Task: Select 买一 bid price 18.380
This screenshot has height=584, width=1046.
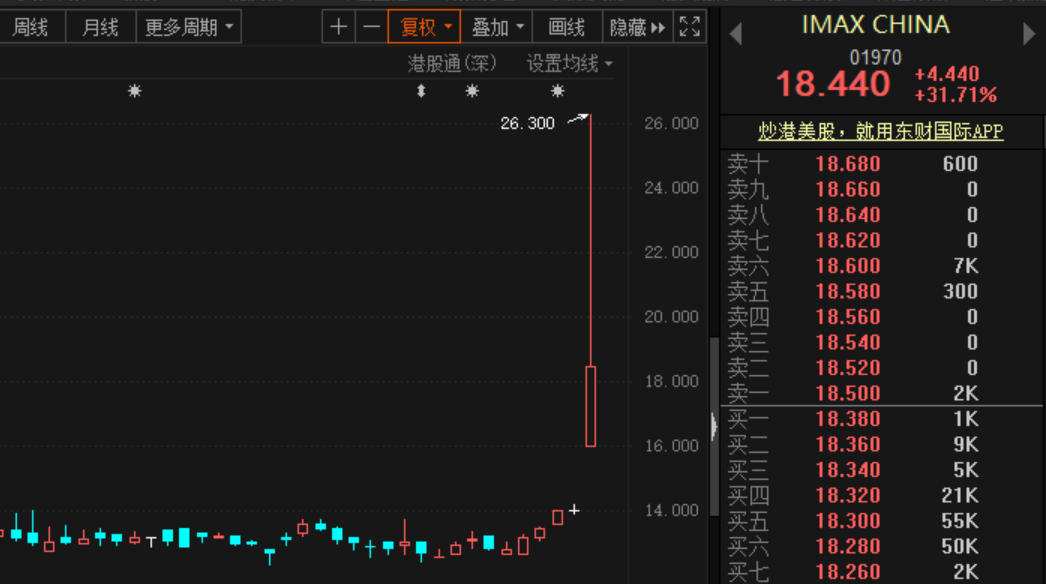Action: (x=848, y=418)
